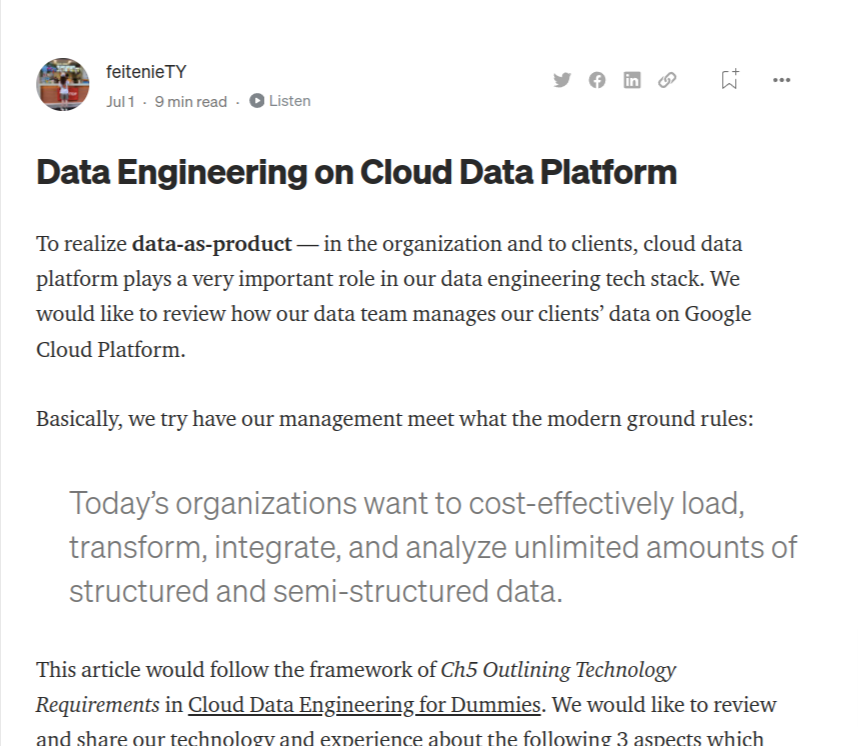Select the '9 min read' text
The image size is (858, 746).
pyautogui.click(x=190, y=102)
